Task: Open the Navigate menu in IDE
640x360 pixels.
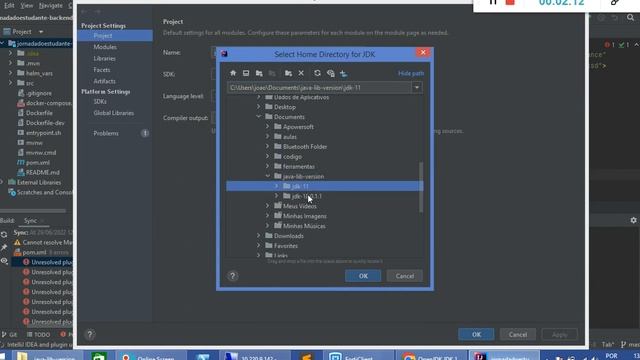Action: 51,6
